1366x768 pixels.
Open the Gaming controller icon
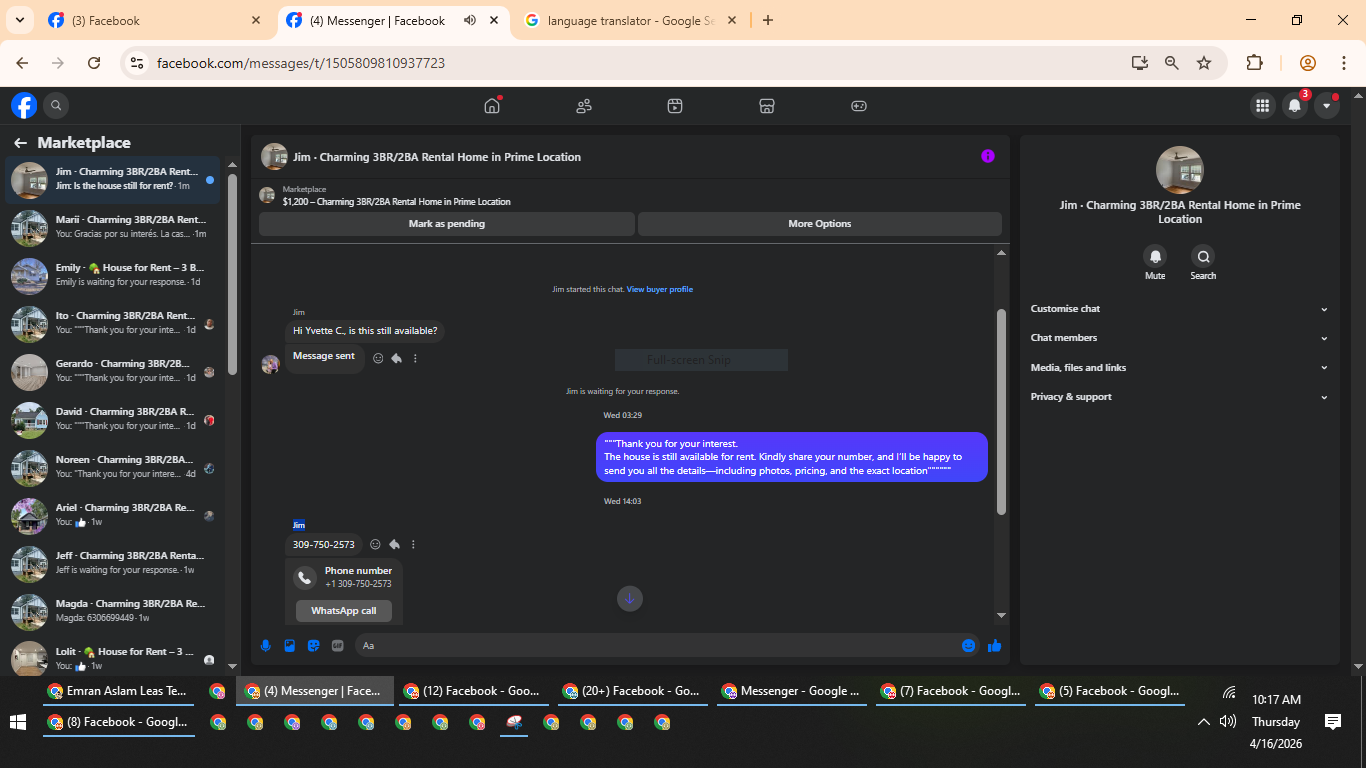coord(859,105)
